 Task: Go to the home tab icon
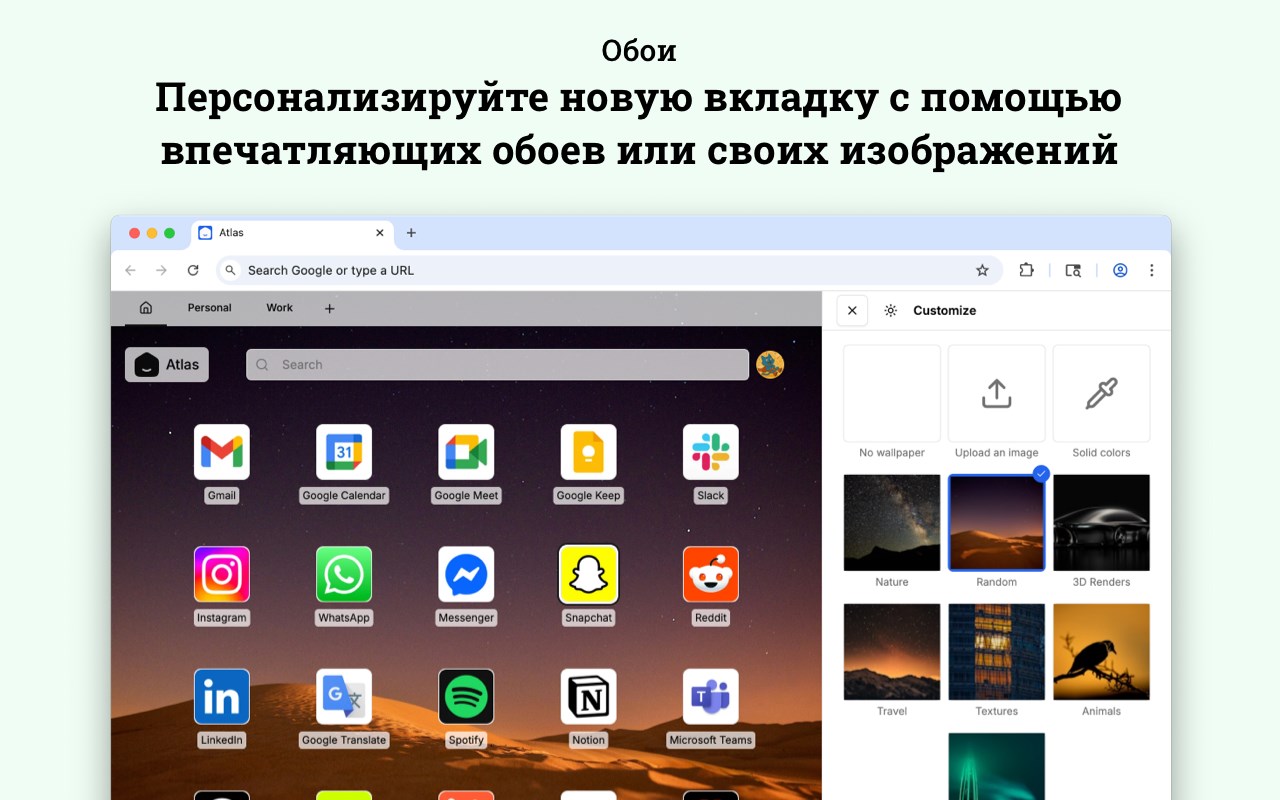coord(146,308)
